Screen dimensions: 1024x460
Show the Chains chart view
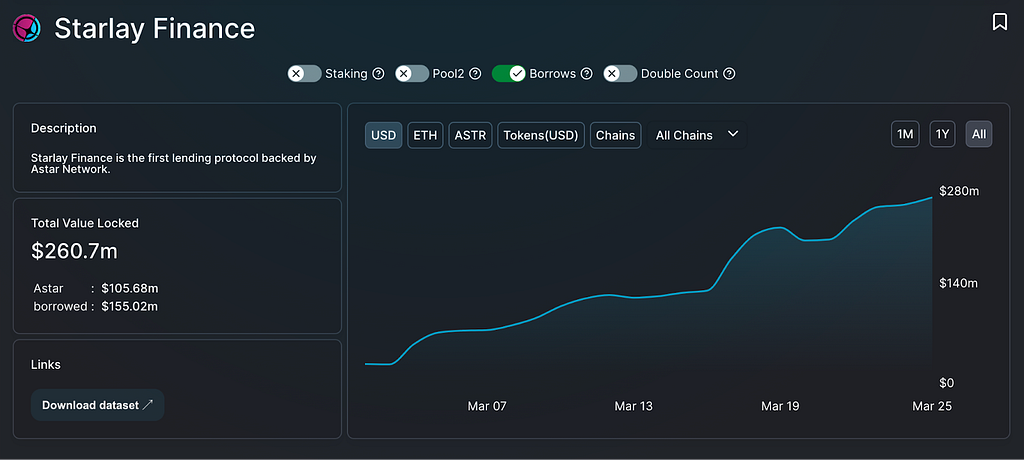[x=615, y=135]
